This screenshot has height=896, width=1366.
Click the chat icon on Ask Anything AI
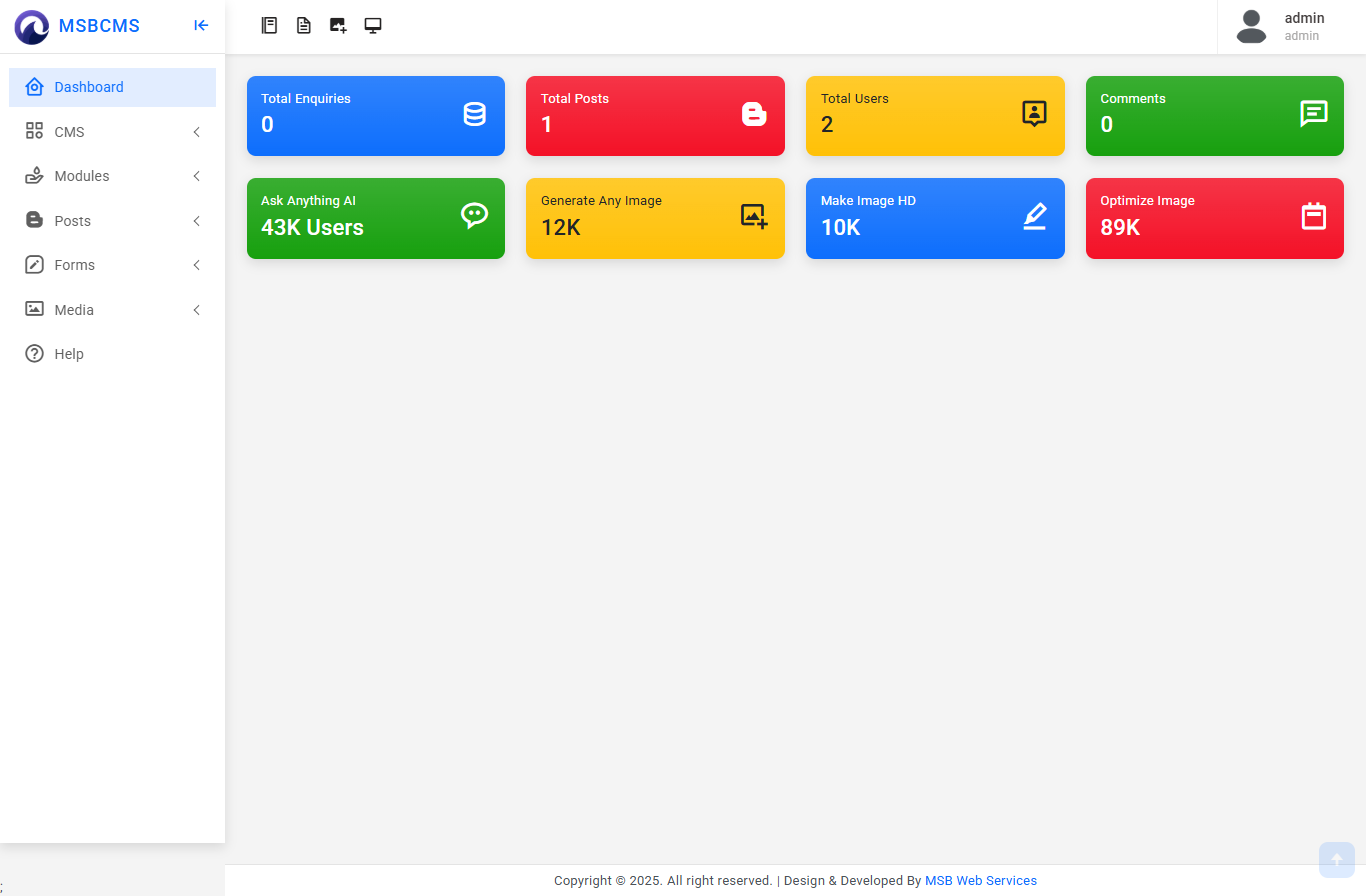474,216
